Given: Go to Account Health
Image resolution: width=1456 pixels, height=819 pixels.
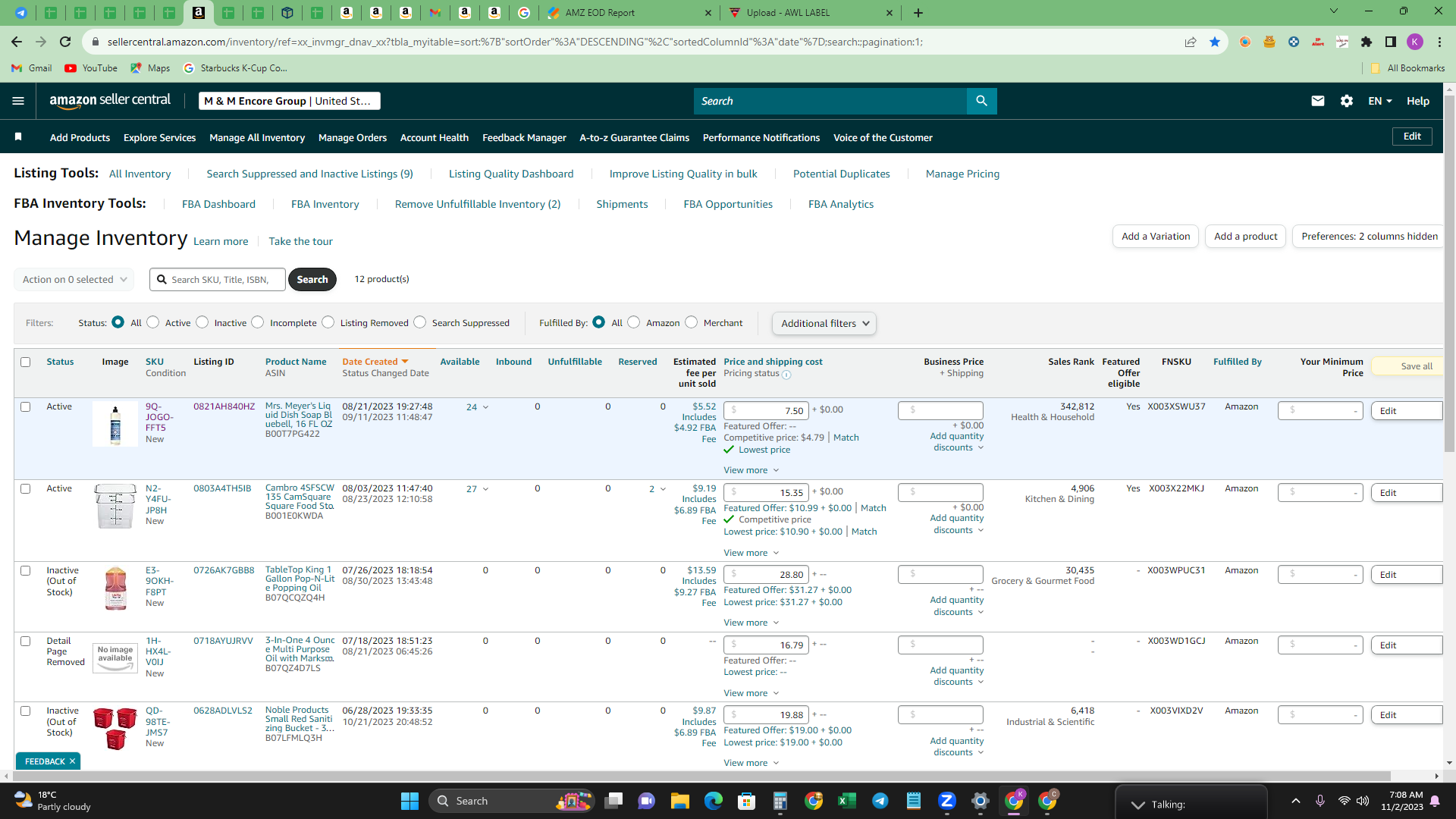Looking at the screenshot, I should coord(435,137).
